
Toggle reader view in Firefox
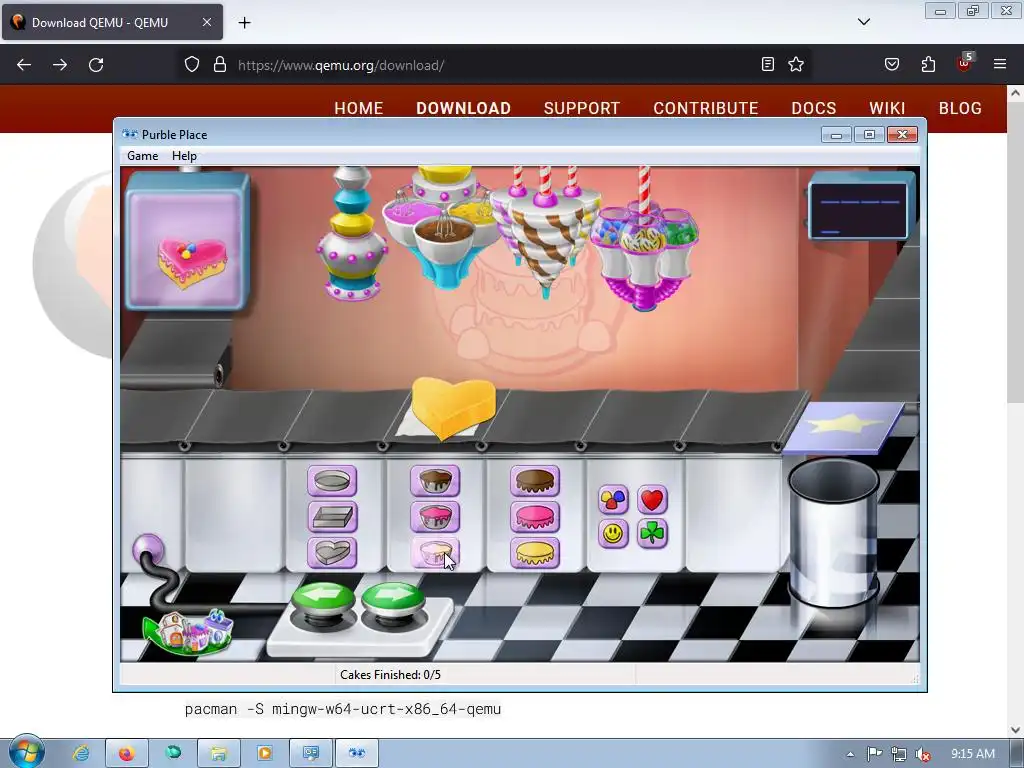pyautogui.click(x=768, y=64)
